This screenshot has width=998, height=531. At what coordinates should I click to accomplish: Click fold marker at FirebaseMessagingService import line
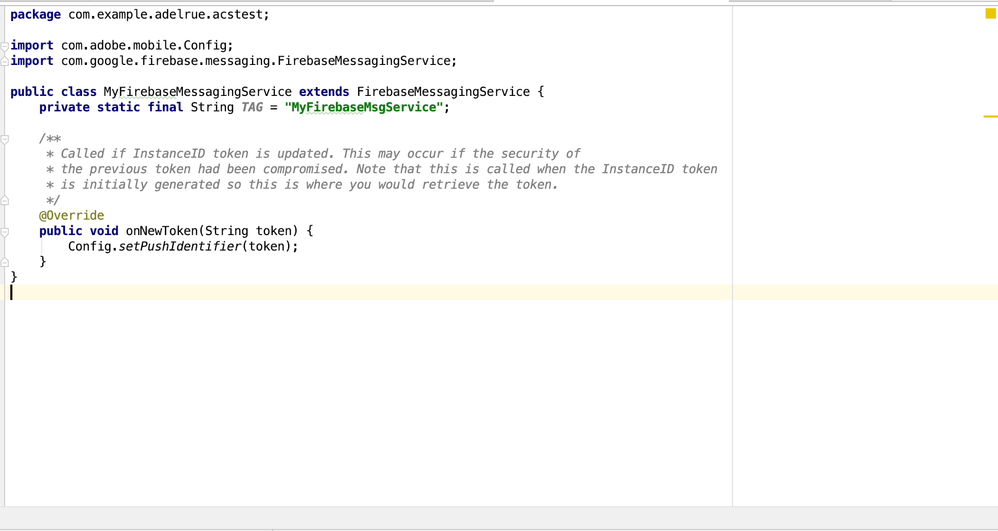[5, 61]
